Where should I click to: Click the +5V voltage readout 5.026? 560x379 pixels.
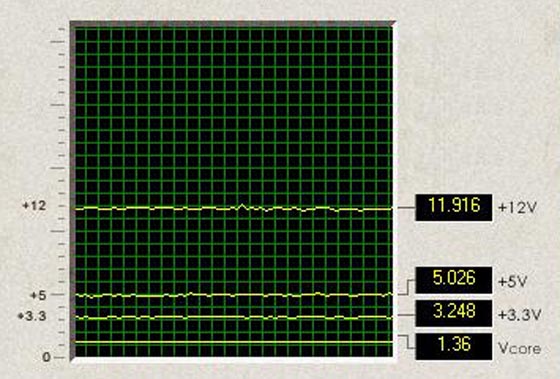(x=454, y=280)
